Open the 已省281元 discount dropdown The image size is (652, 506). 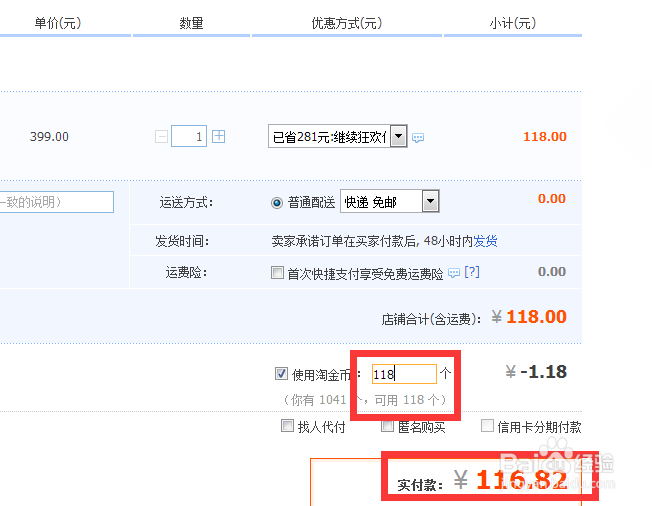point(338,136)
